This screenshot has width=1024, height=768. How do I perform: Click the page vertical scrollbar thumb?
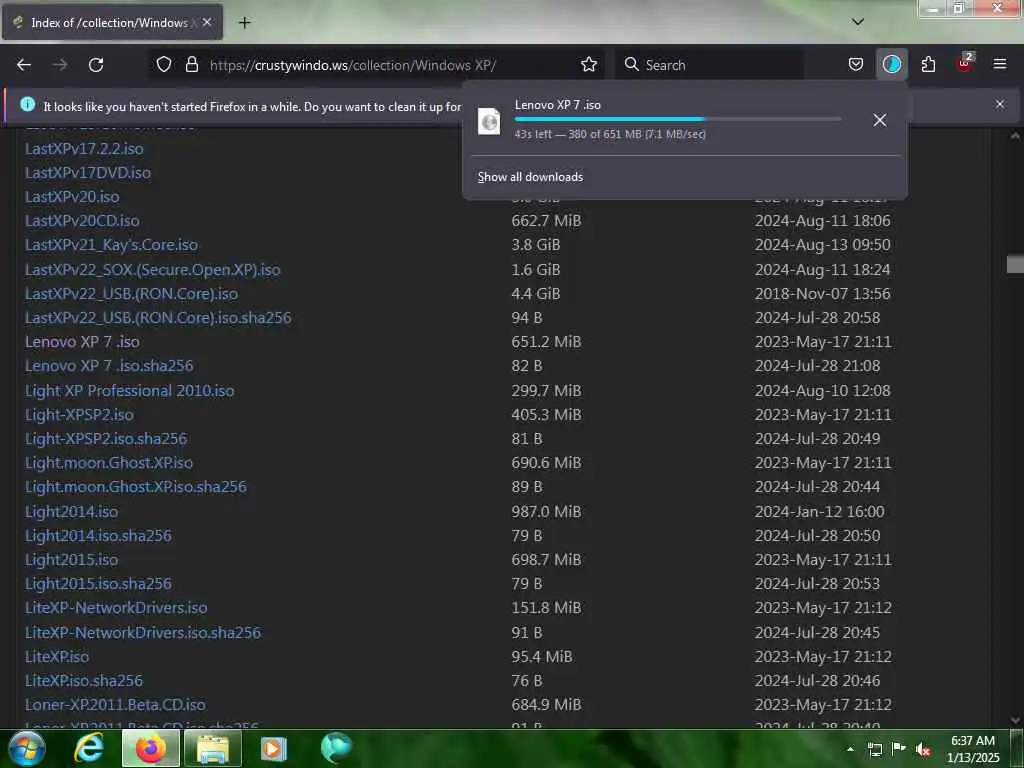click(1015, 264)
